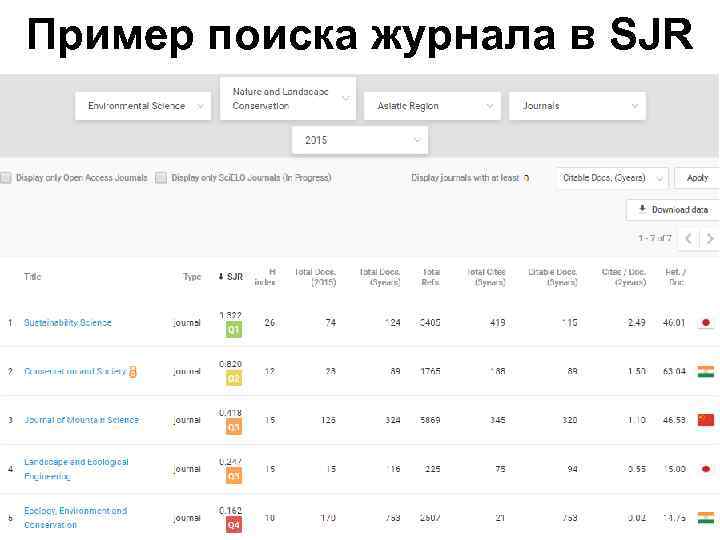Open the Journals type dropdown
Image resolution: width=720 pixels, height=540 pixels.
[x=577, y=106]
